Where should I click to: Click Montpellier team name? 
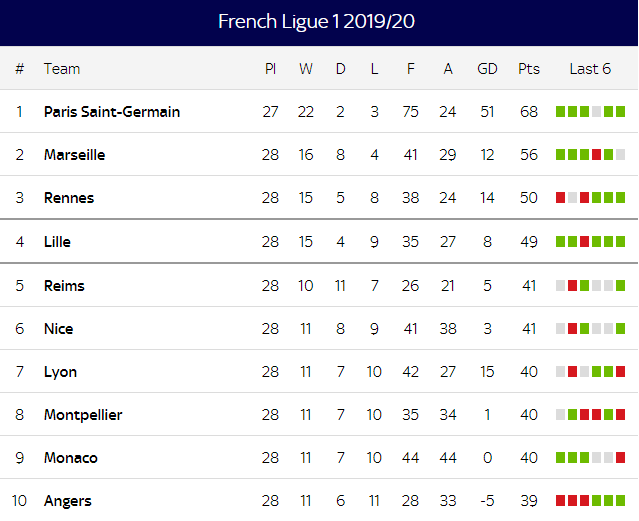83,415
